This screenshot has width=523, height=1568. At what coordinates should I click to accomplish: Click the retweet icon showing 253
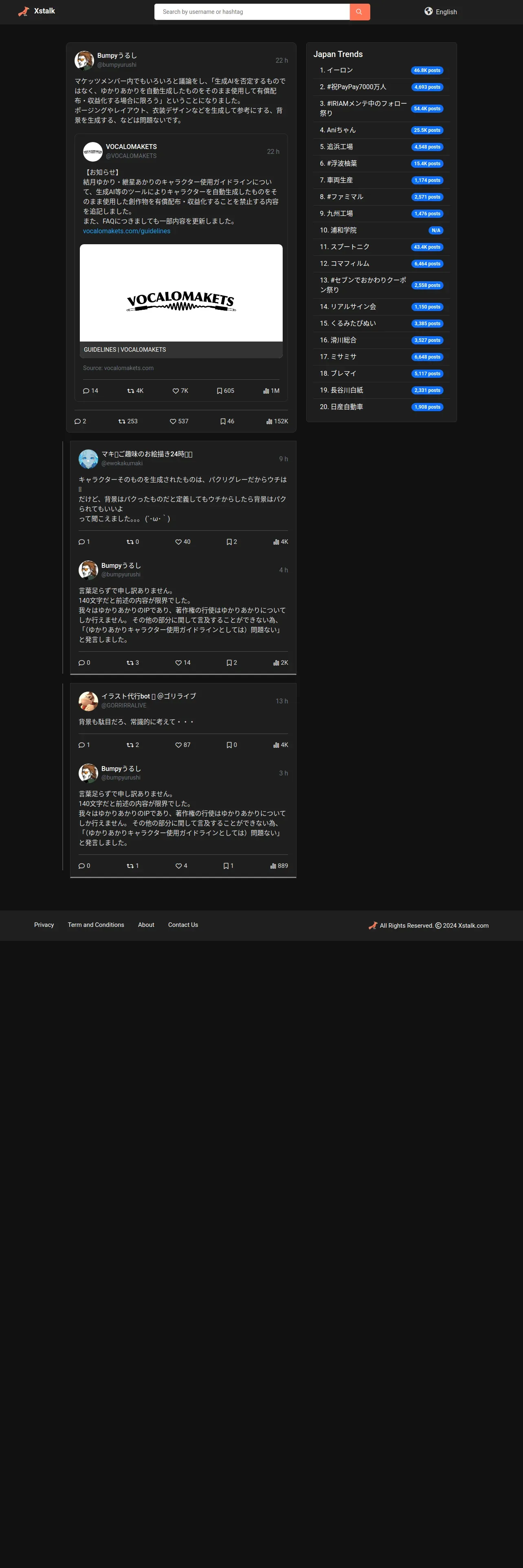[122, 421]
